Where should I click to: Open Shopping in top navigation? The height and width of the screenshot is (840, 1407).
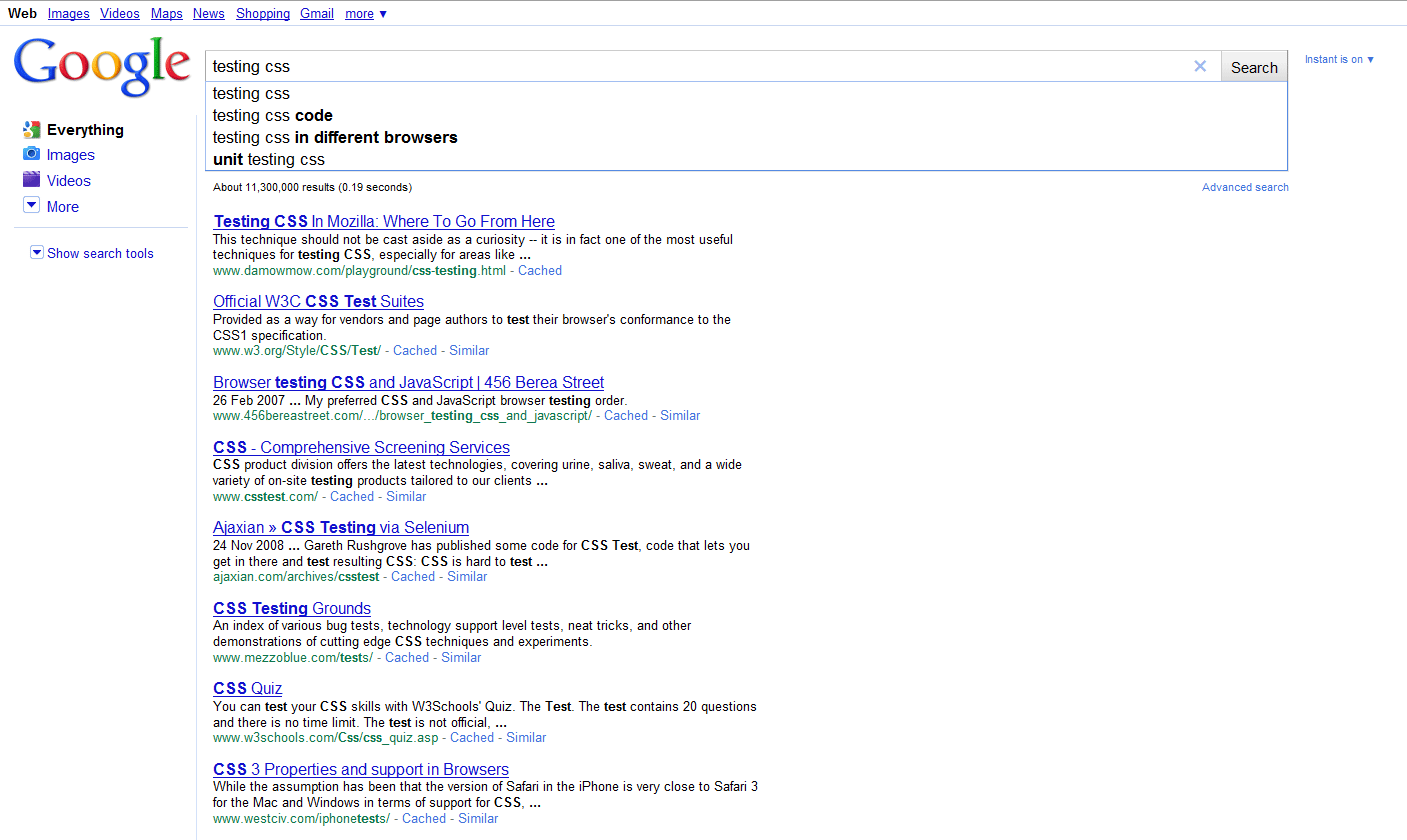[x=263, y=14]
